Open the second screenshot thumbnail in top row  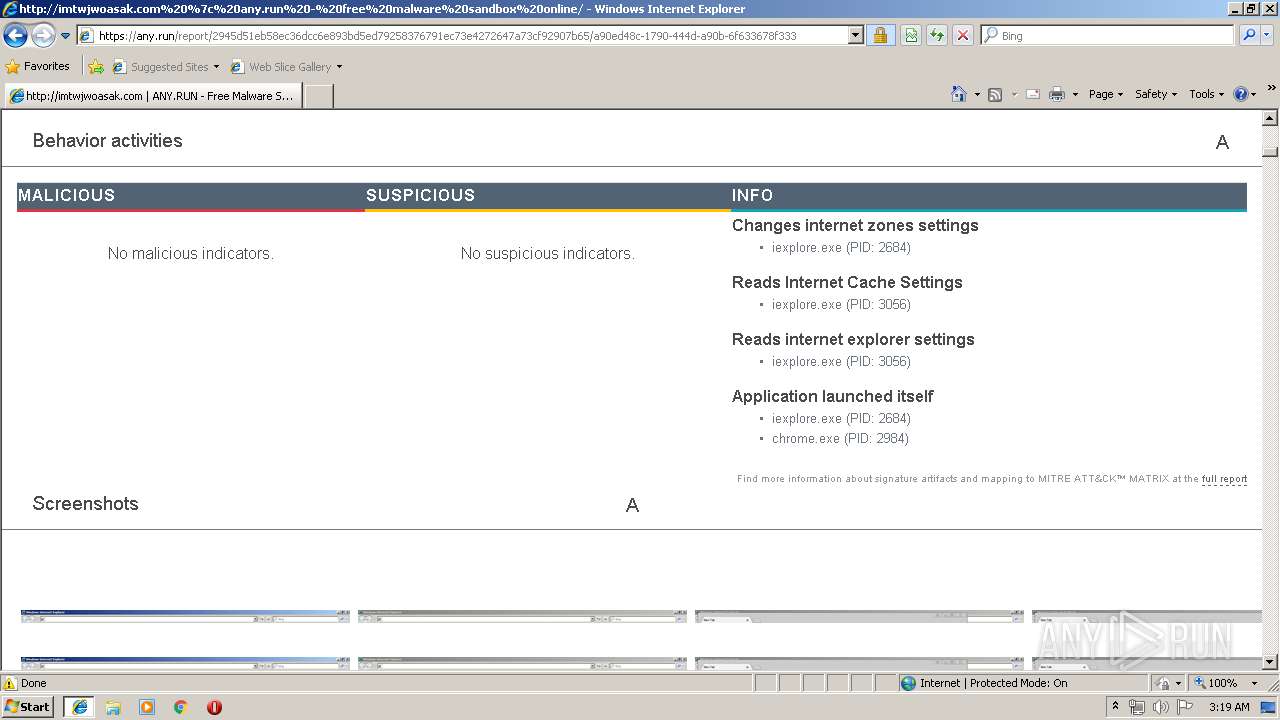coord(522,617)
